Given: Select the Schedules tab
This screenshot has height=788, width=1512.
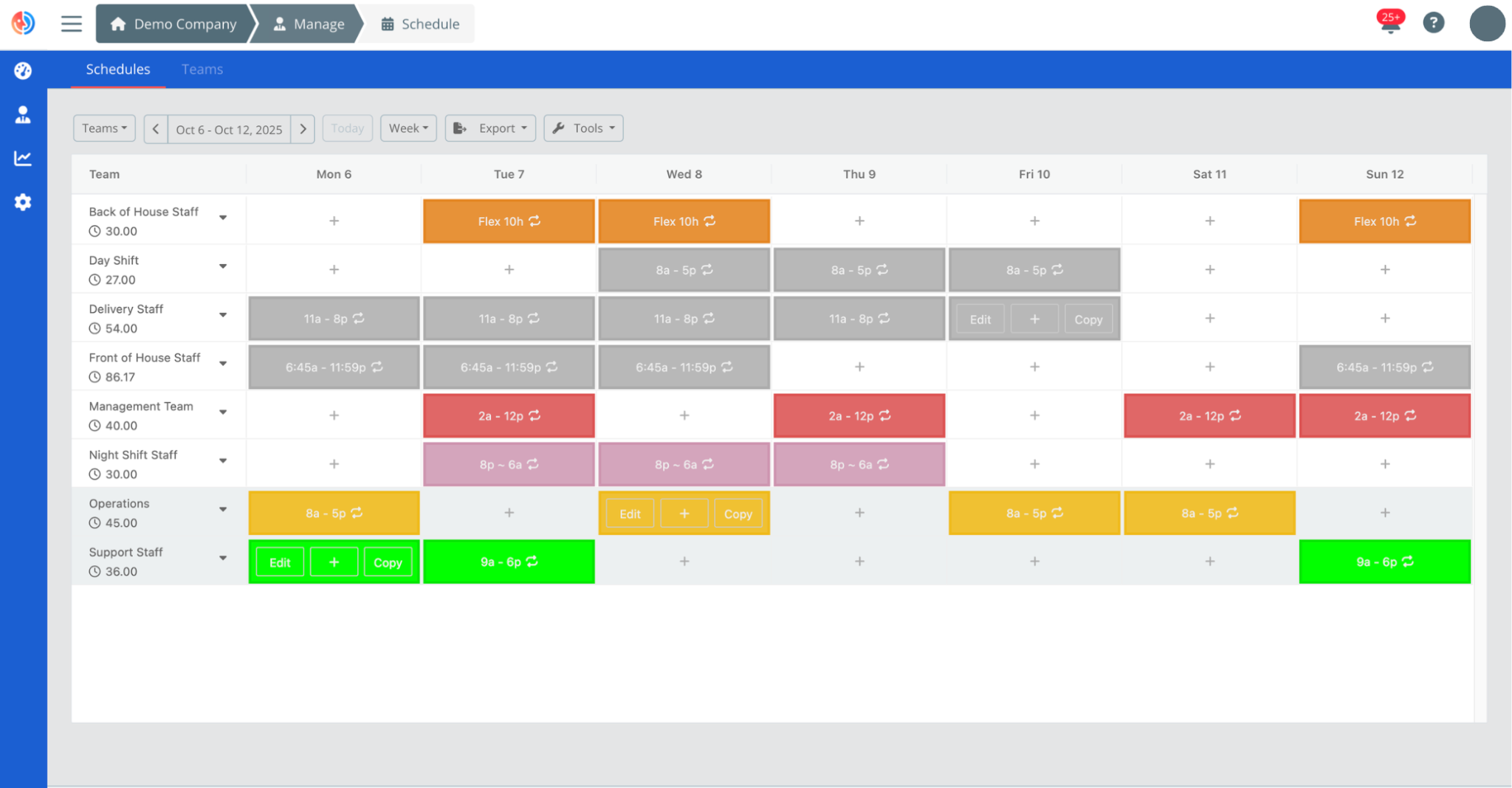Looking at the screenshot, I should point(118,69).
